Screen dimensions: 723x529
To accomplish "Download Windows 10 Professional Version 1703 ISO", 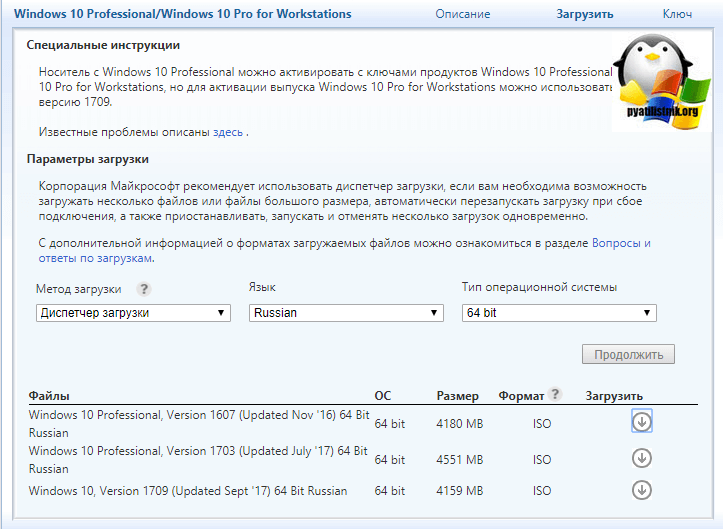I will click(641, 458).
